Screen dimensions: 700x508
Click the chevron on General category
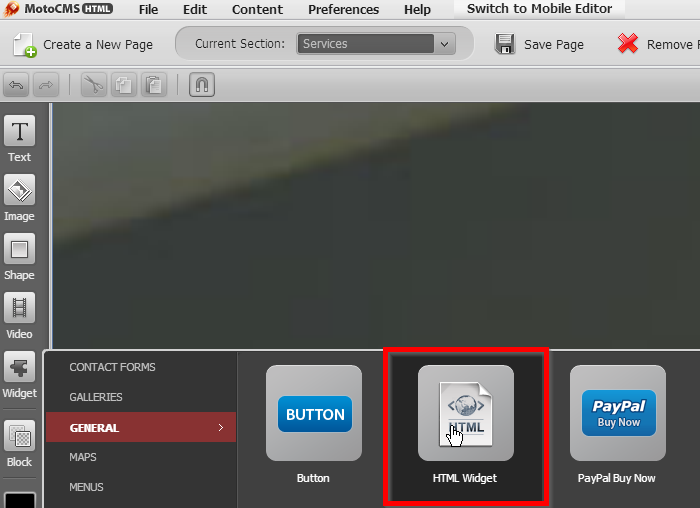point(221,428)
